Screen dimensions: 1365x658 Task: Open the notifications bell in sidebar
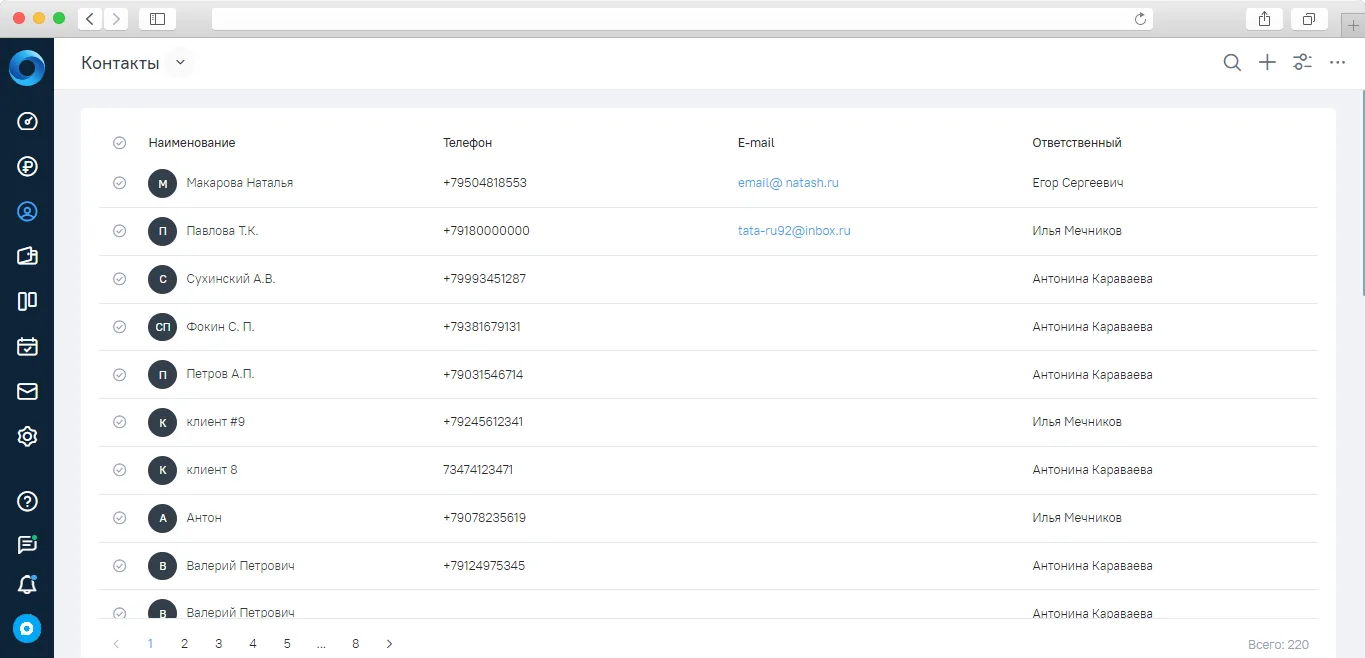27,585
